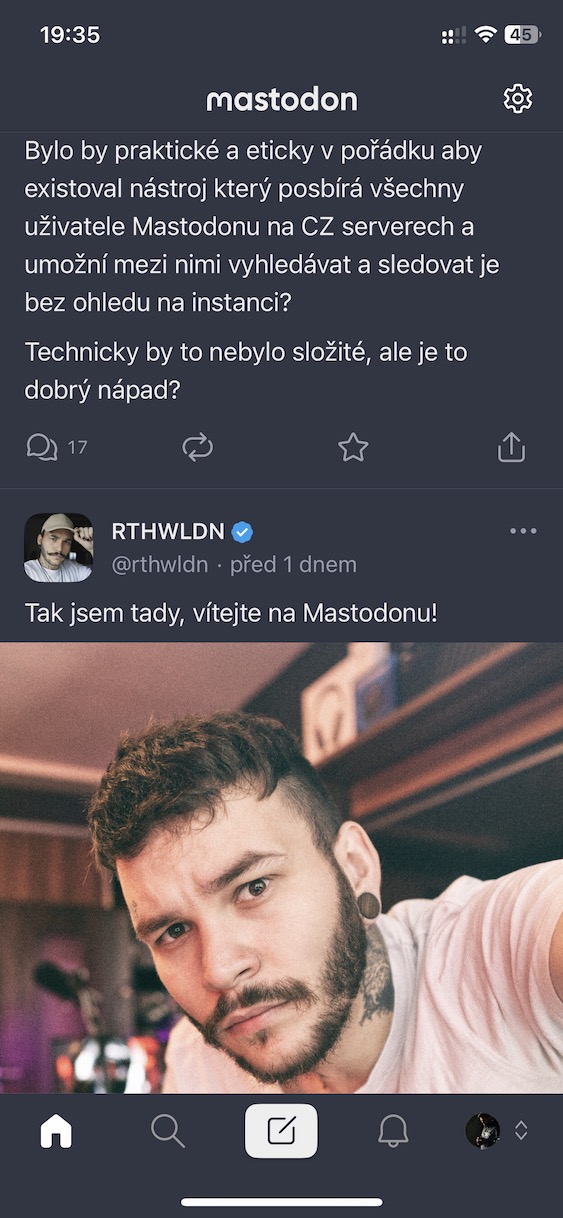The width and height of the screenshot is (563, 1218).
Task: Open own profile avatar in tab bar
Action: [483, 1131]
